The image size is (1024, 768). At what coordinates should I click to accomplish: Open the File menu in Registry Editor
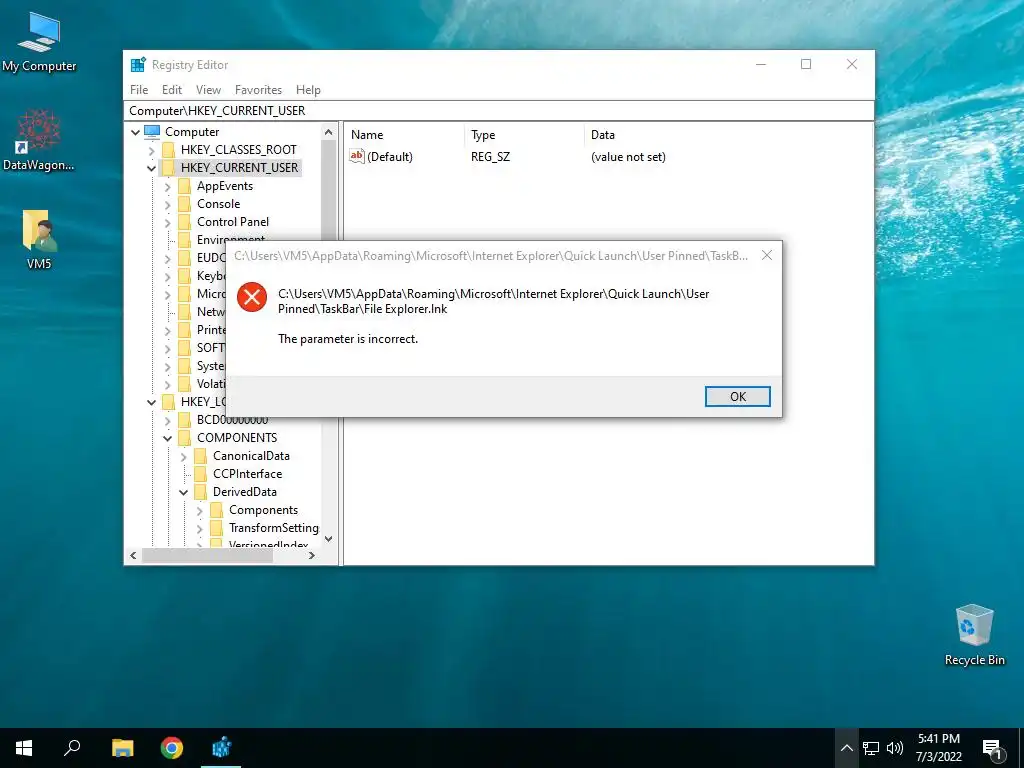138,89
